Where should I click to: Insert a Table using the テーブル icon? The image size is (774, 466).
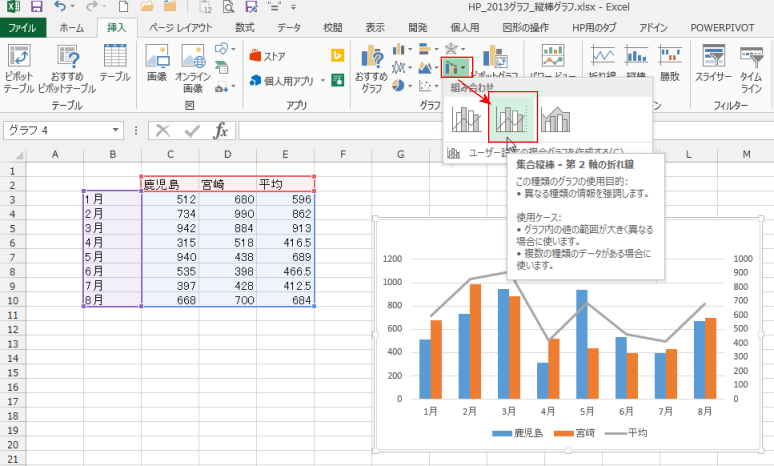tap(114, 66)
